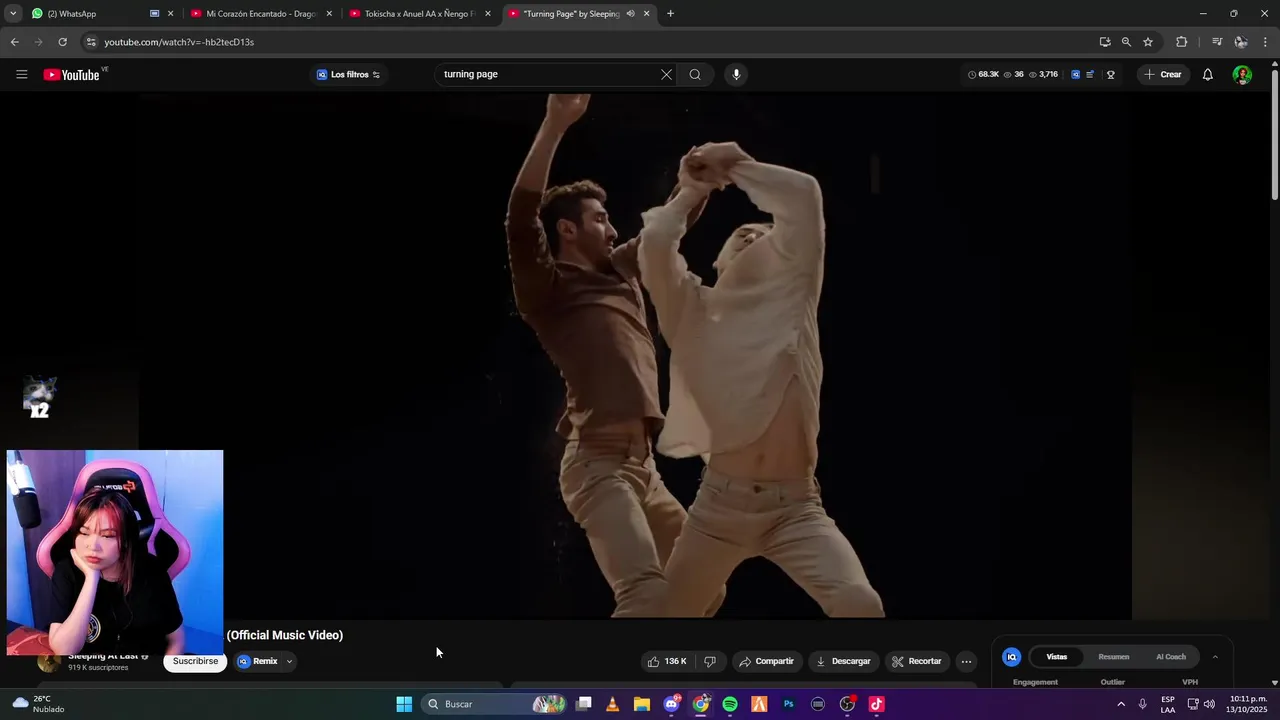Screen dimensions: 1280x720
Task: Dislike the video with thumbs down
Action: (x=710, y=662)
